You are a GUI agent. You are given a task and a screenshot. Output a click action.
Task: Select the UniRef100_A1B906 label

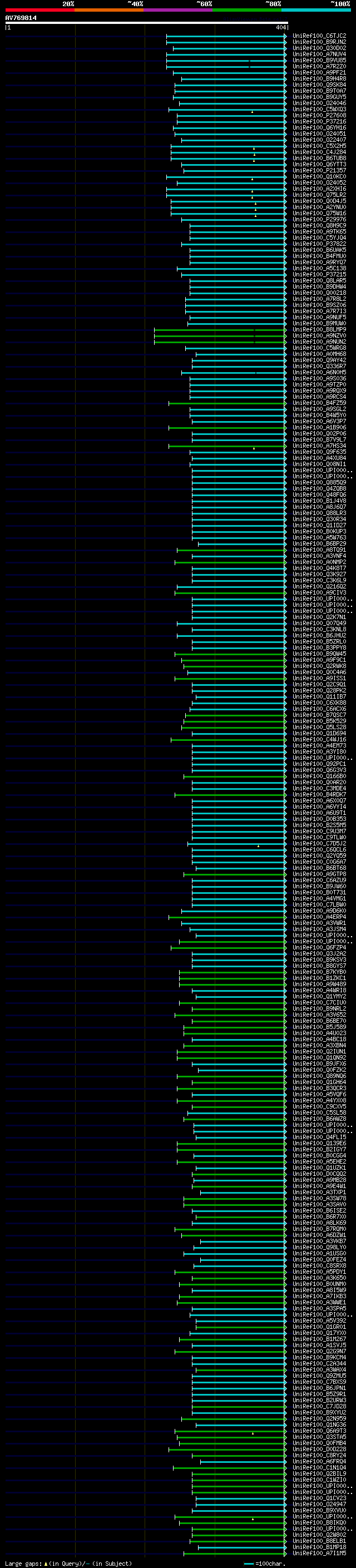point(319,427)
